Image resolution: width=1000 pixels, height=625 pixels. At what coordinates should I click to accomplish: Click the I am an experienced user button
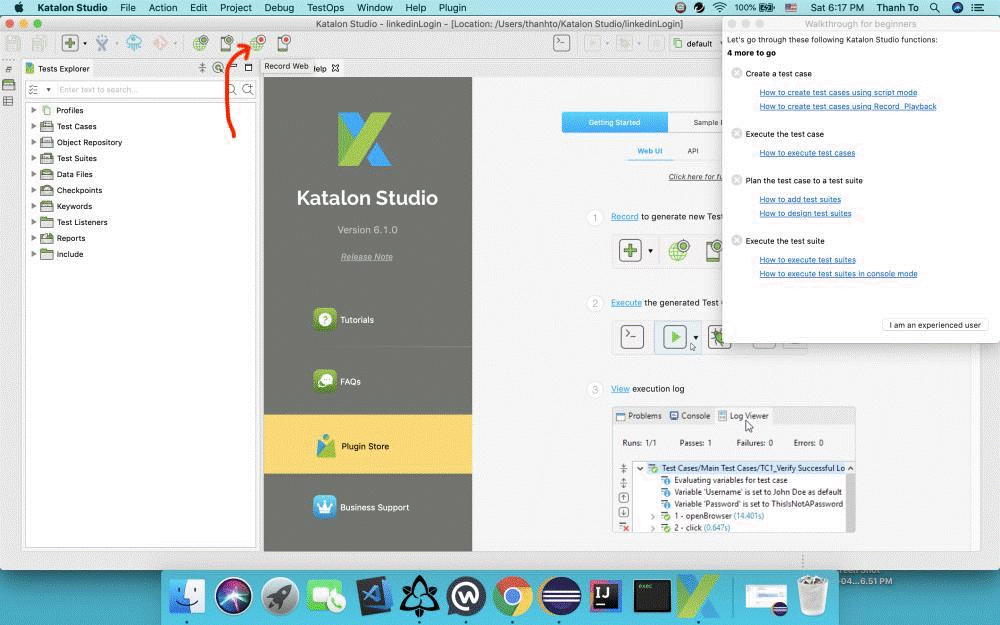tap(935, 325)
